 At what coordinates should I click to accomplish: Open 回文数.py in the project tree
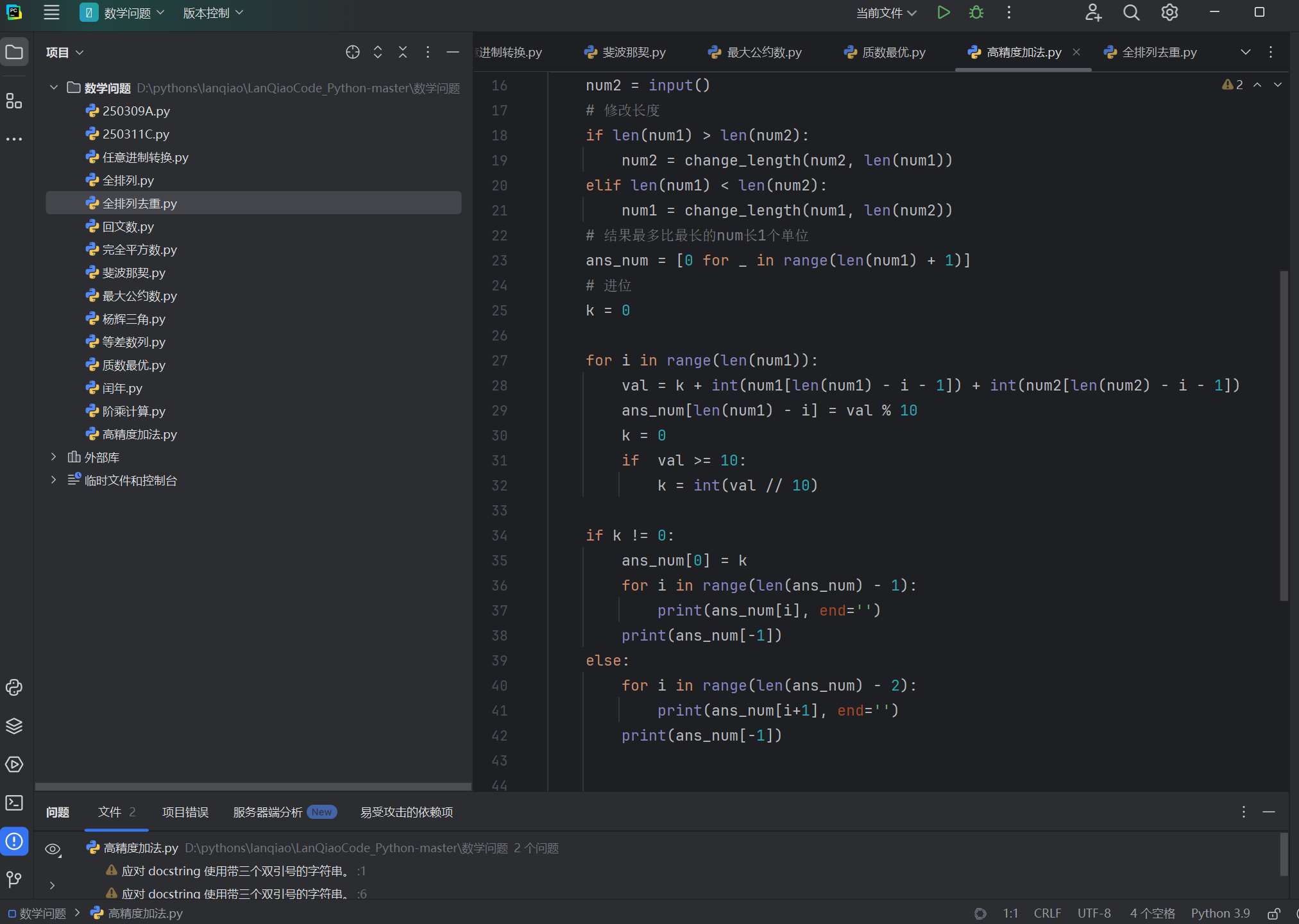(128, 226)
